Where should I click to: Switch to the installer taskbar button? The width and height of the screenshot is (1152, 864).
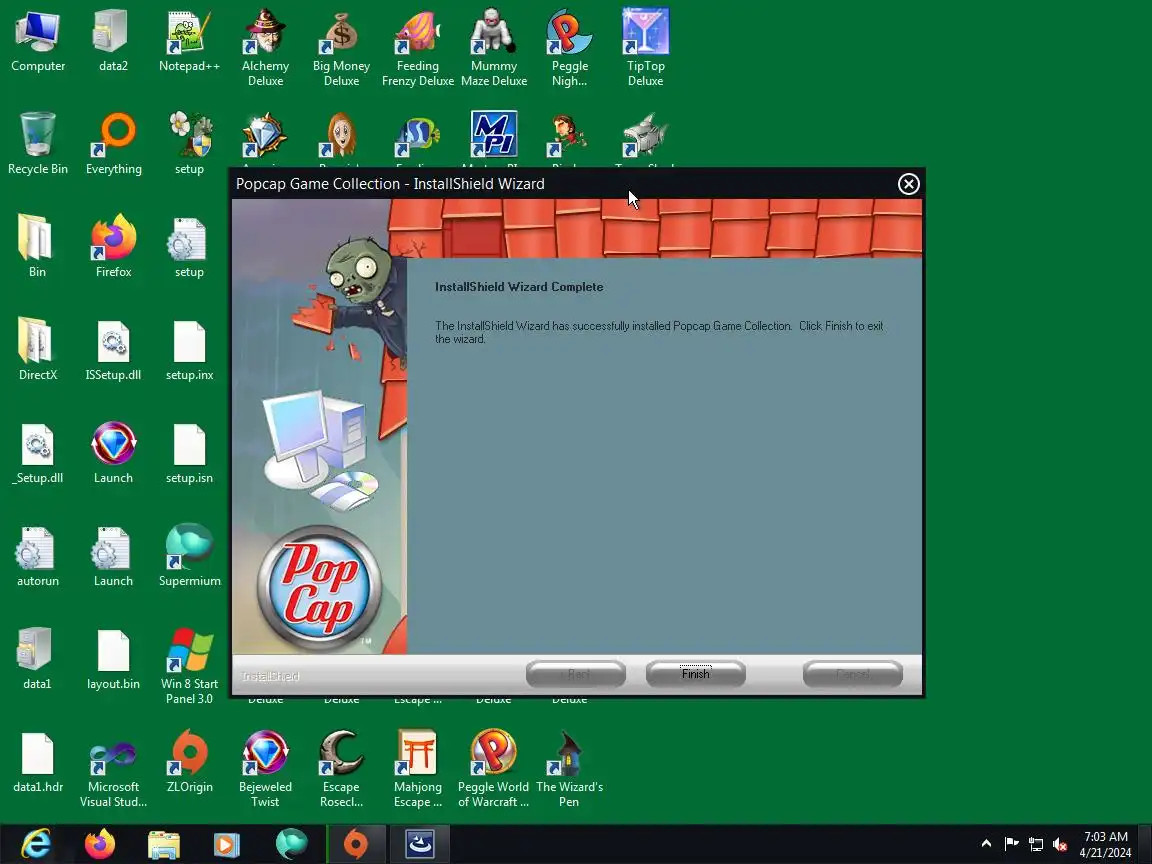tap(420, 843)
